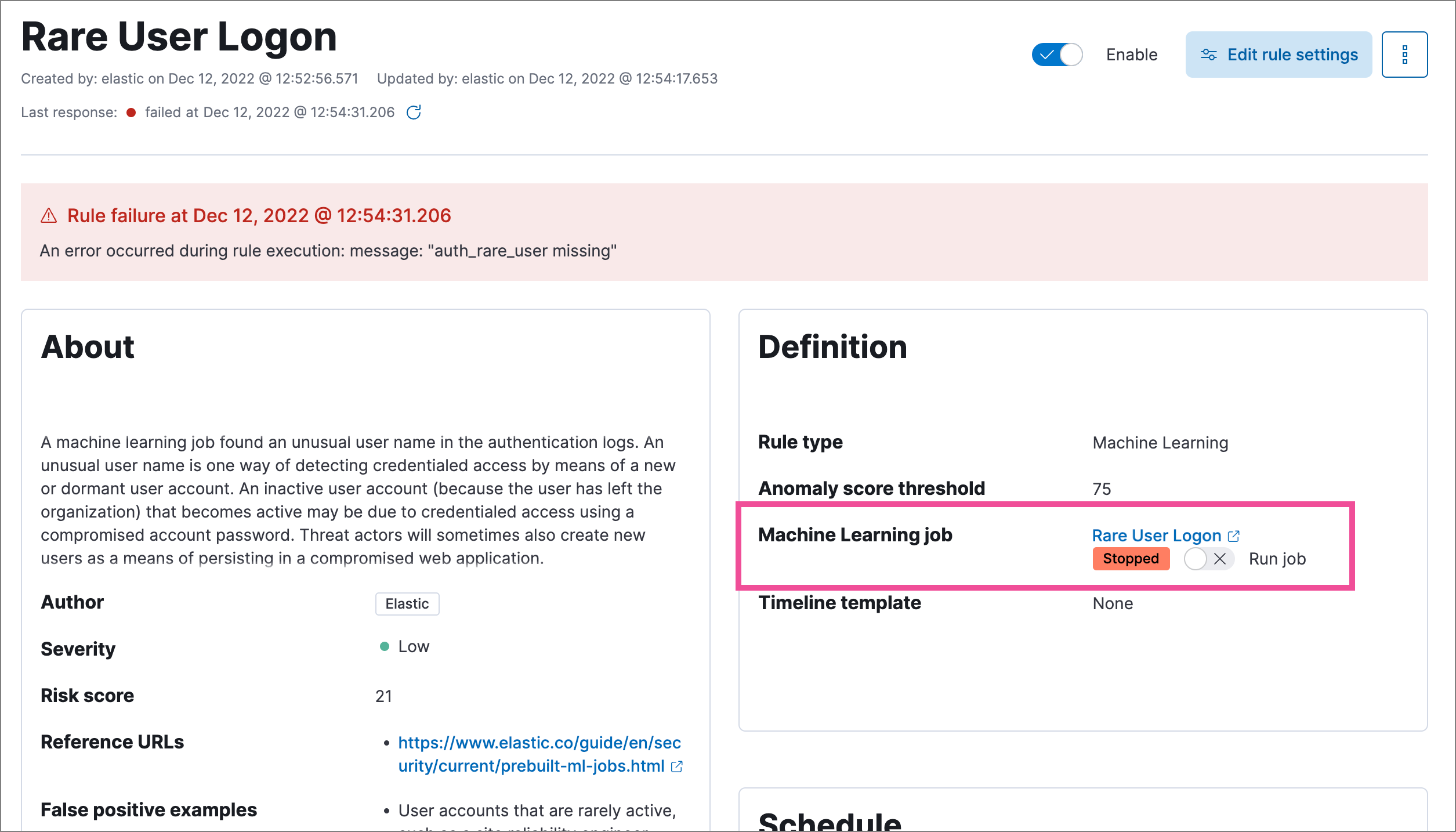This screenshot has height=832, width=1456.
Task: Click the red status dot next to failed response
Action: [x=131, y=112]
